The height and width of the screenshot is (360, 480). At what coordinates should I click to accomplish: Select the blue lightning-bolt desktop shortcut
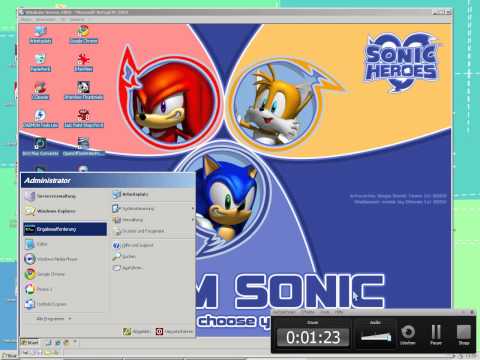tap(40, 119)
